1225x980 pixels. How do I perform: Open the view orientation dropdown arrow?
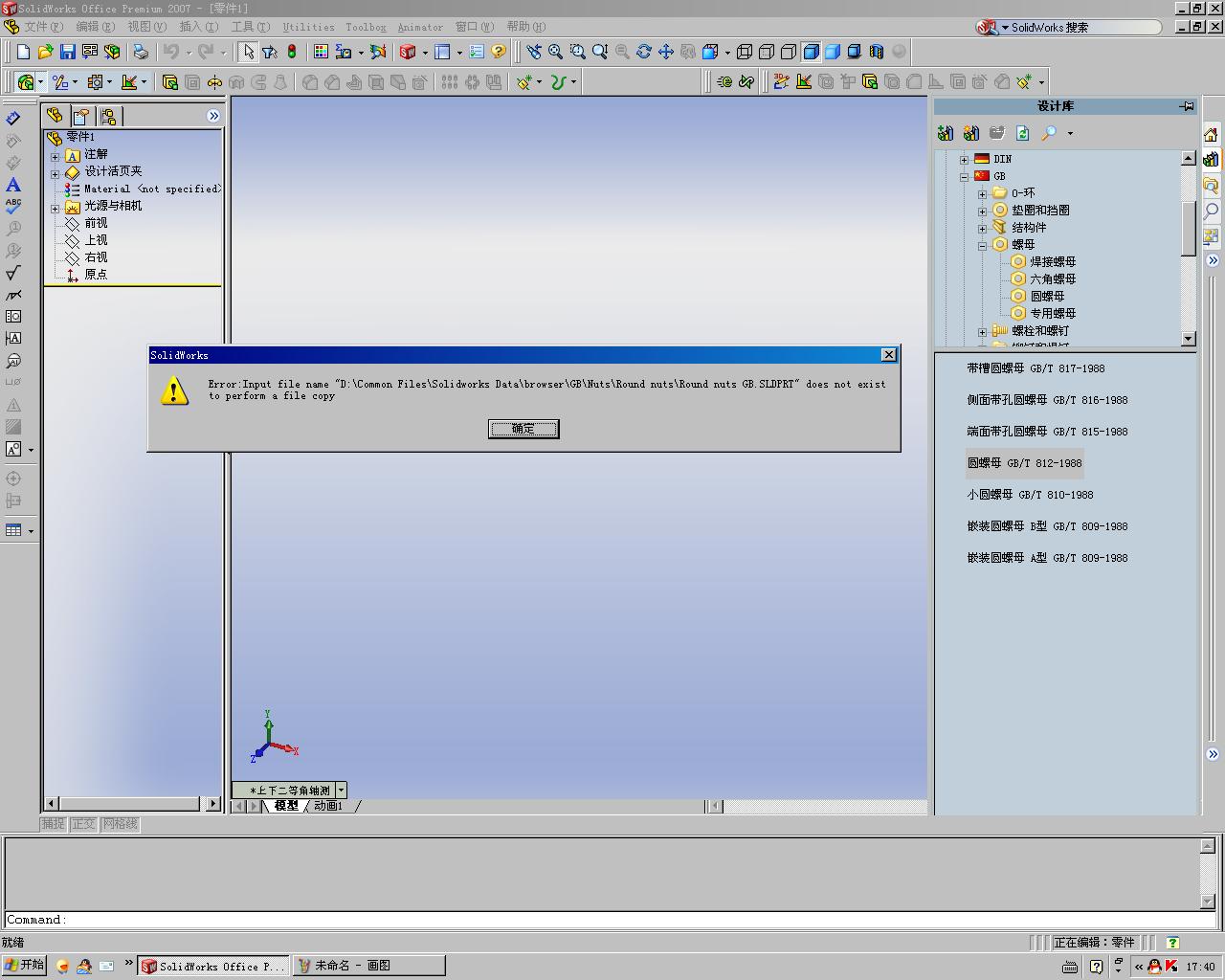coord(341,791)
